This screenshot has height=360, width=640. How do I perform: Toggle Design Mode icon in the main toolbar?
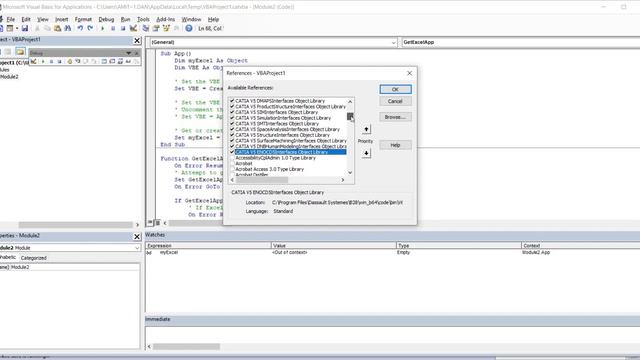tap(133, 29)
